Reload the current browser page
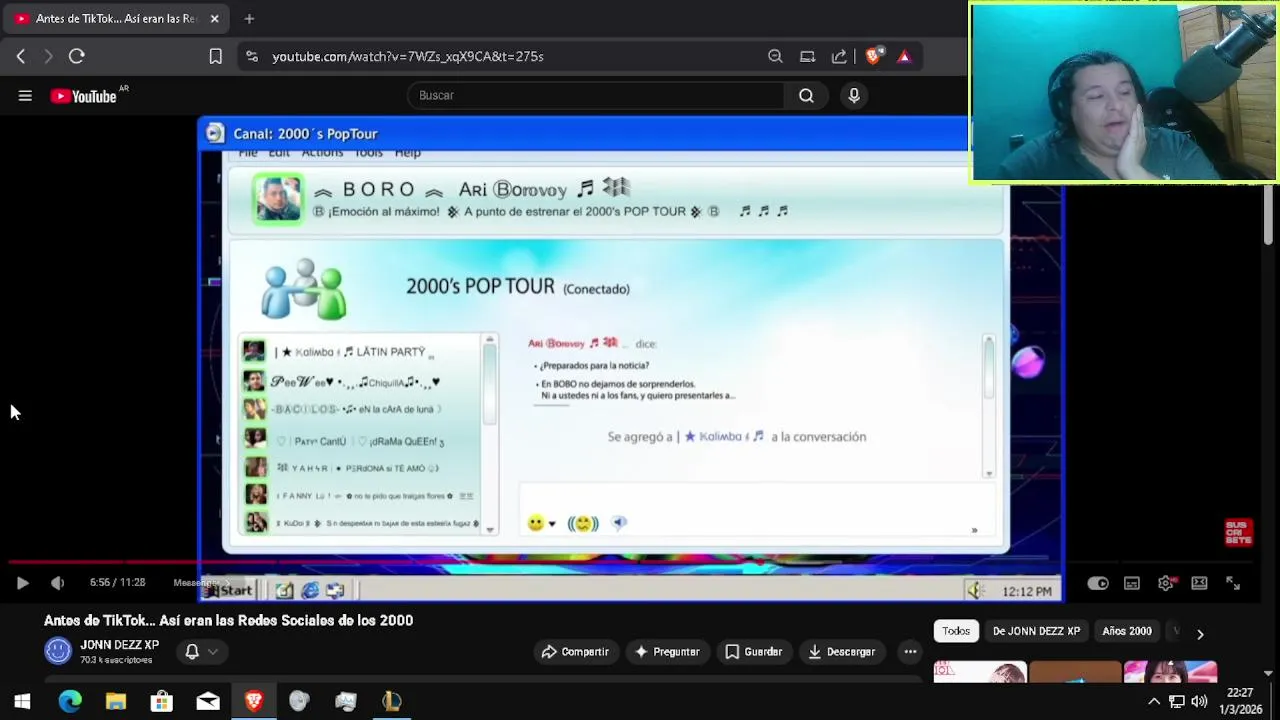 pyautogui.click(x=76, y=56)
